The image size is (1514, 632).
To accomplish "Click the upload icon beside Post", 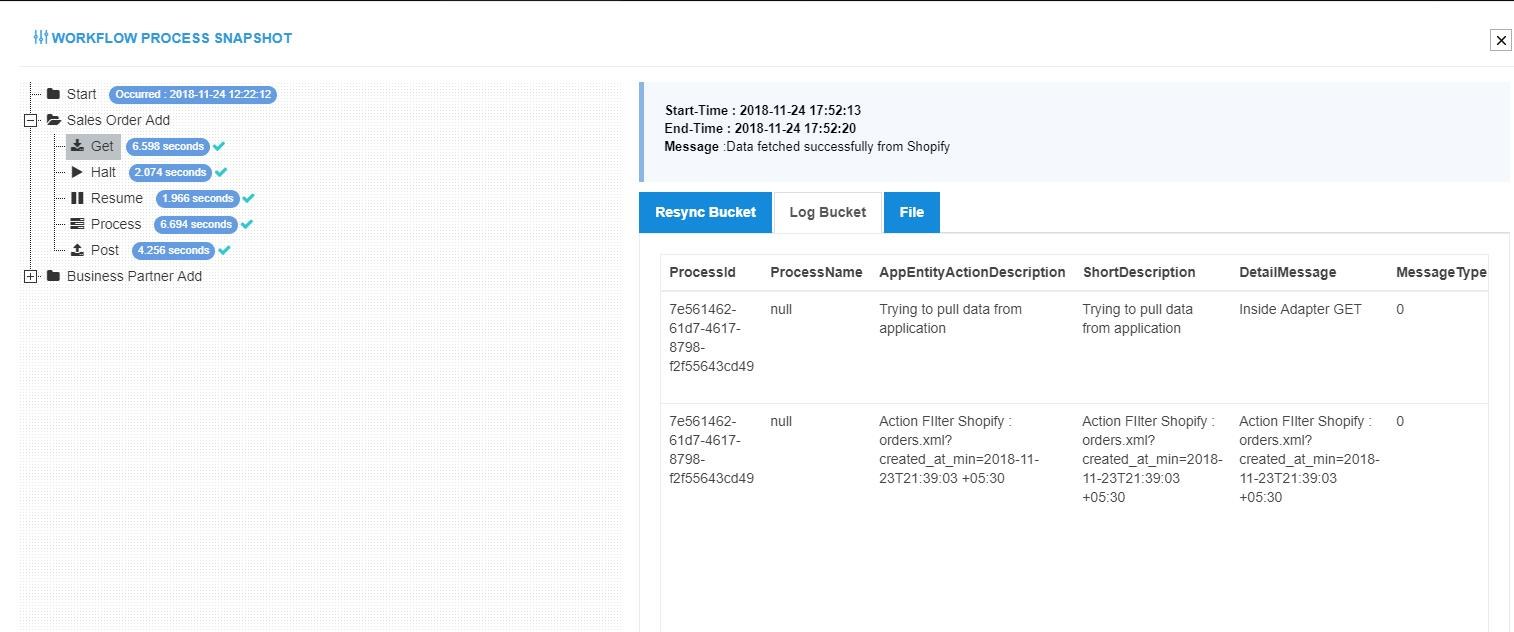I will 78,250.
